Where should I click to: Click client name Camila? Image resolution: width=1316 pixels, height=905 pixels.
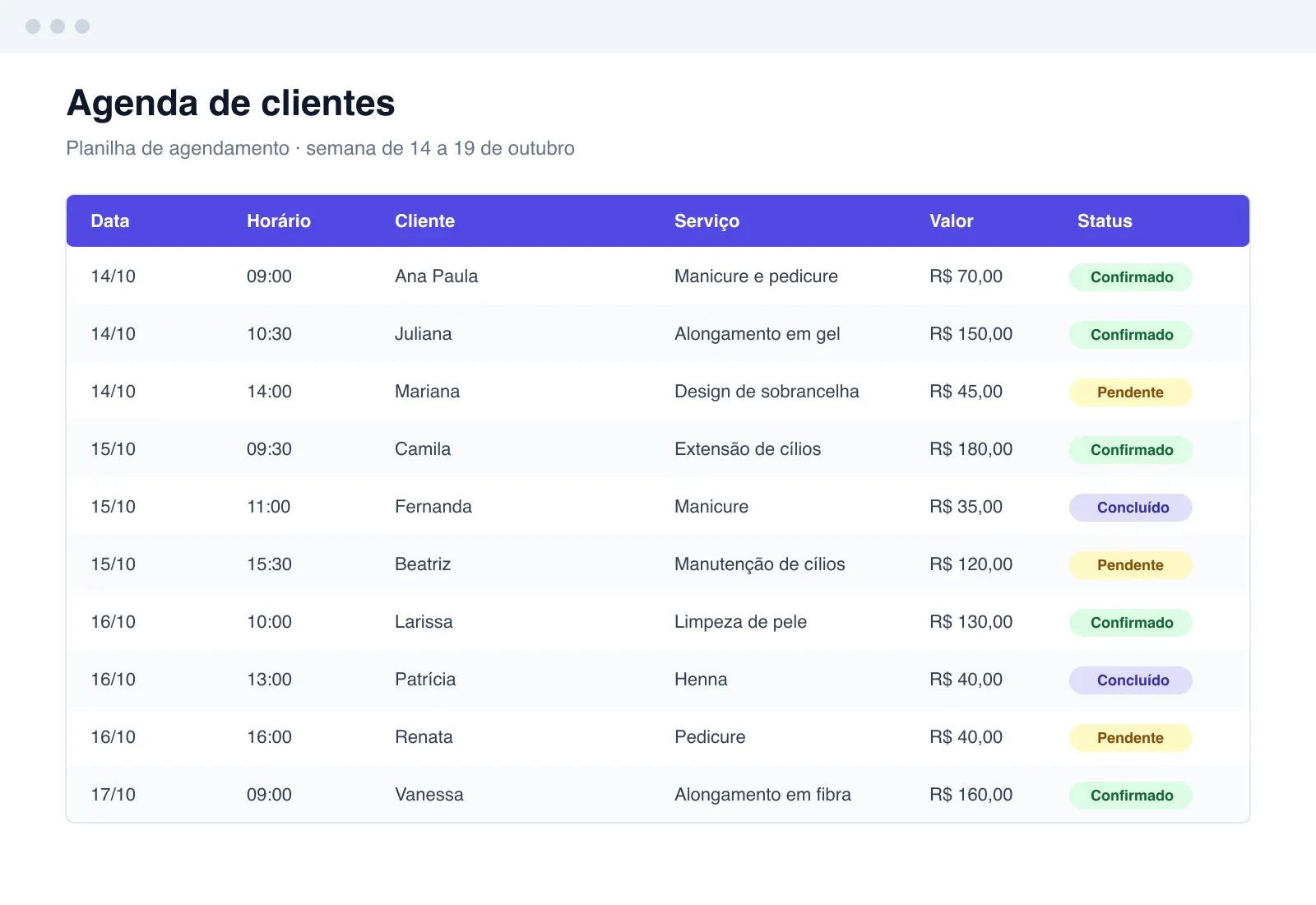coord(423,449)
